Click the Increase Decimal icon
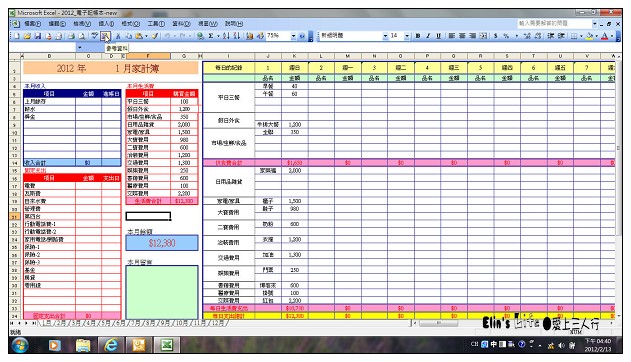Viewport: 631px width, 362px height. click(527, 36)
